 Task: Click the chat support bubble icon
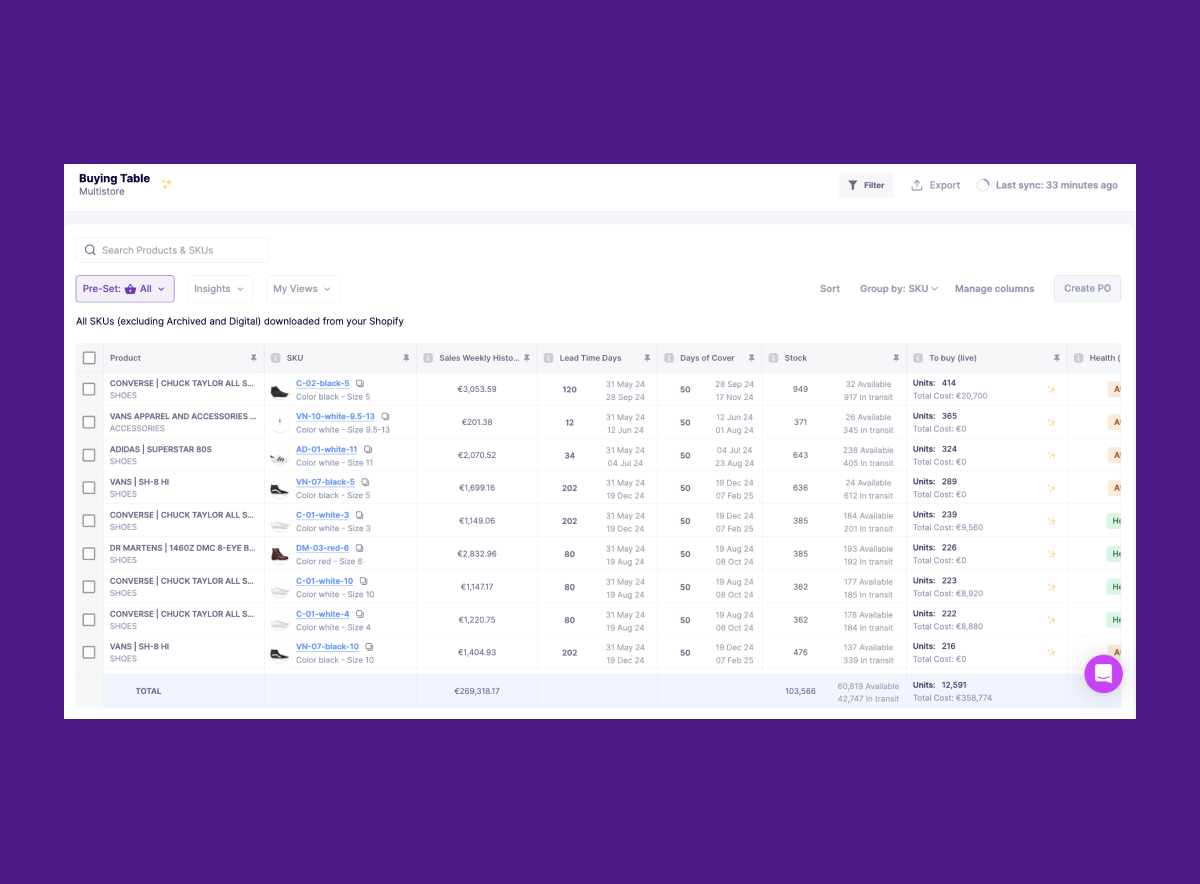click(x=1104, y=674)
